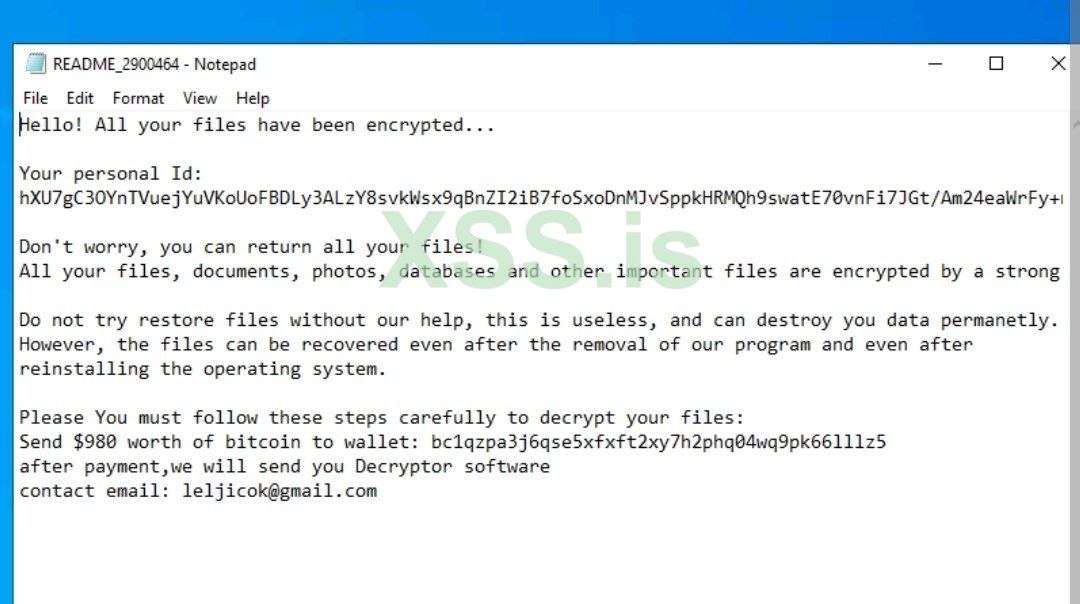1080x604 pixels.
Task: Open the Edit menu
Action: pyautogui.click(x=80, y=98)
